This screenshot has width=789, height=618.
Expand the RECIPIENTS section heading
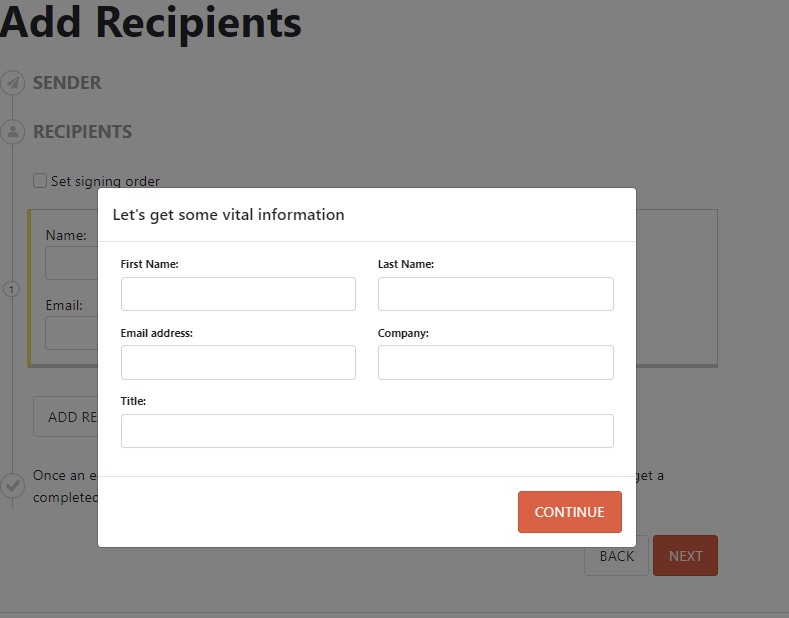click(x=82, y=132)
